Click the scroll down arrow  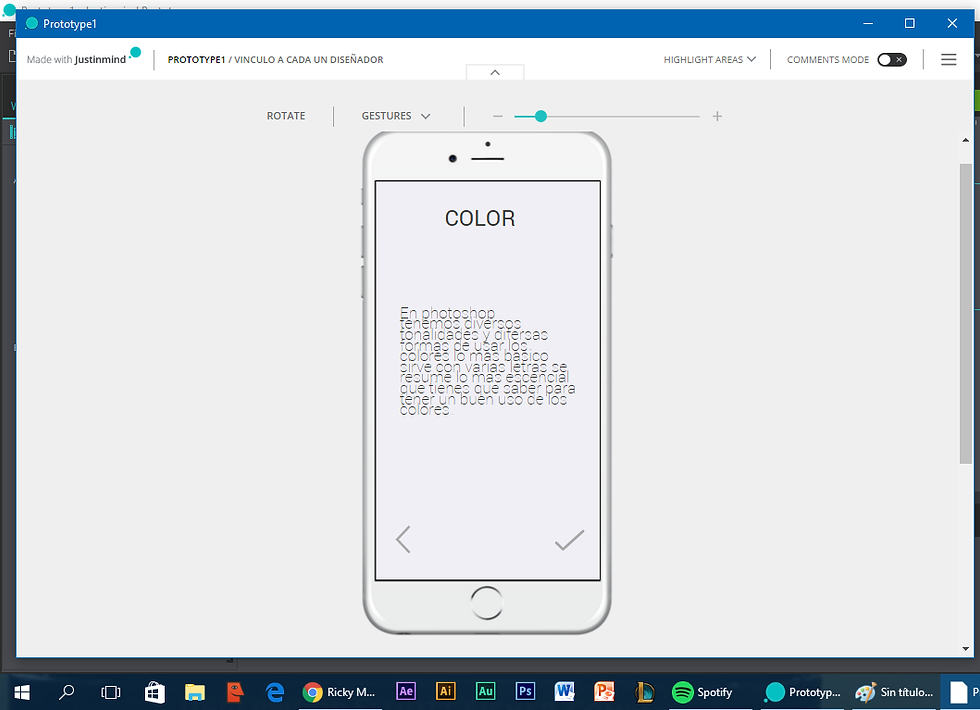(966, 649)
